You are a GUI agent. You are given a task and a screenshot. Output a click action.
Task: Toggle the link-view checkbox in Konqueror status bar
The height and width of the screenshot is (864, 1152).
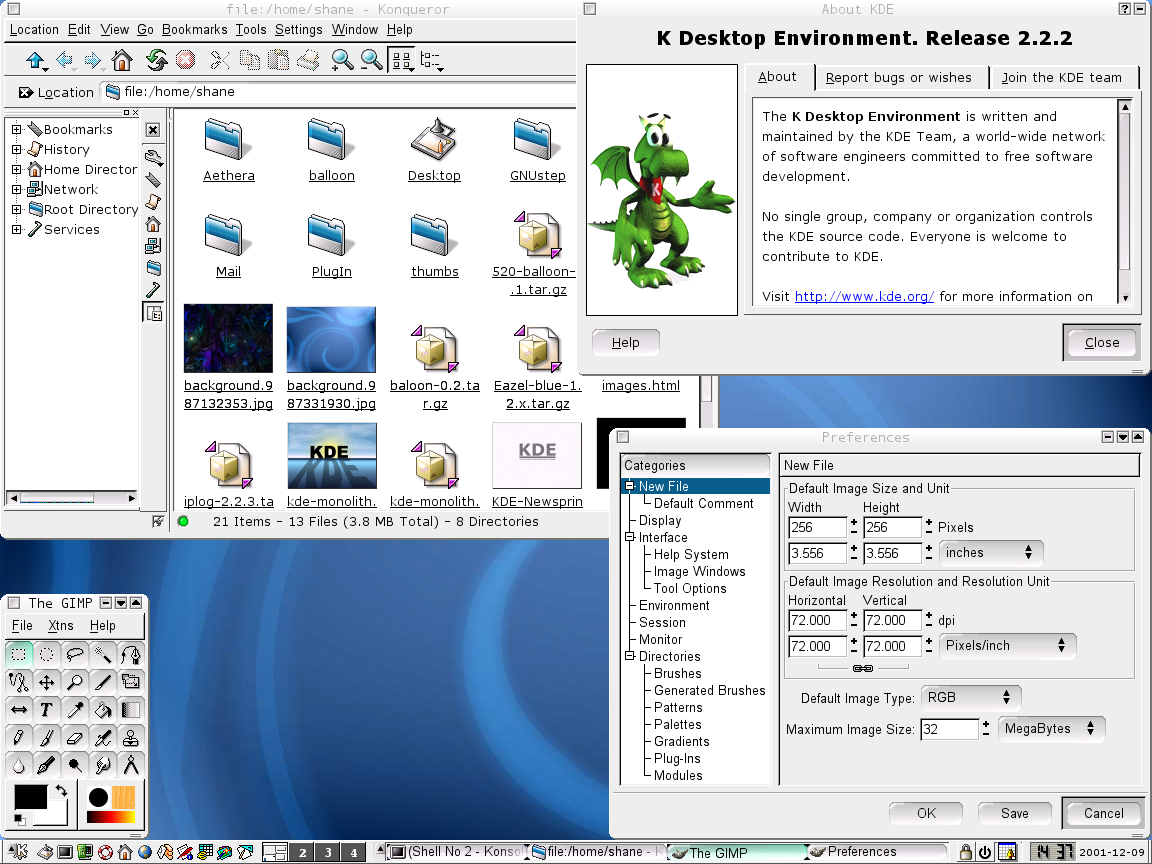point(157,522)
